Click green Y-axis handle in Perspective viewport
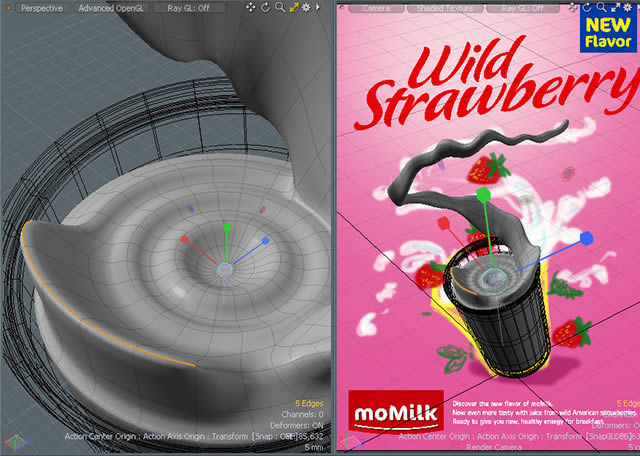640x456 pixels. click(x=226, y=227)
